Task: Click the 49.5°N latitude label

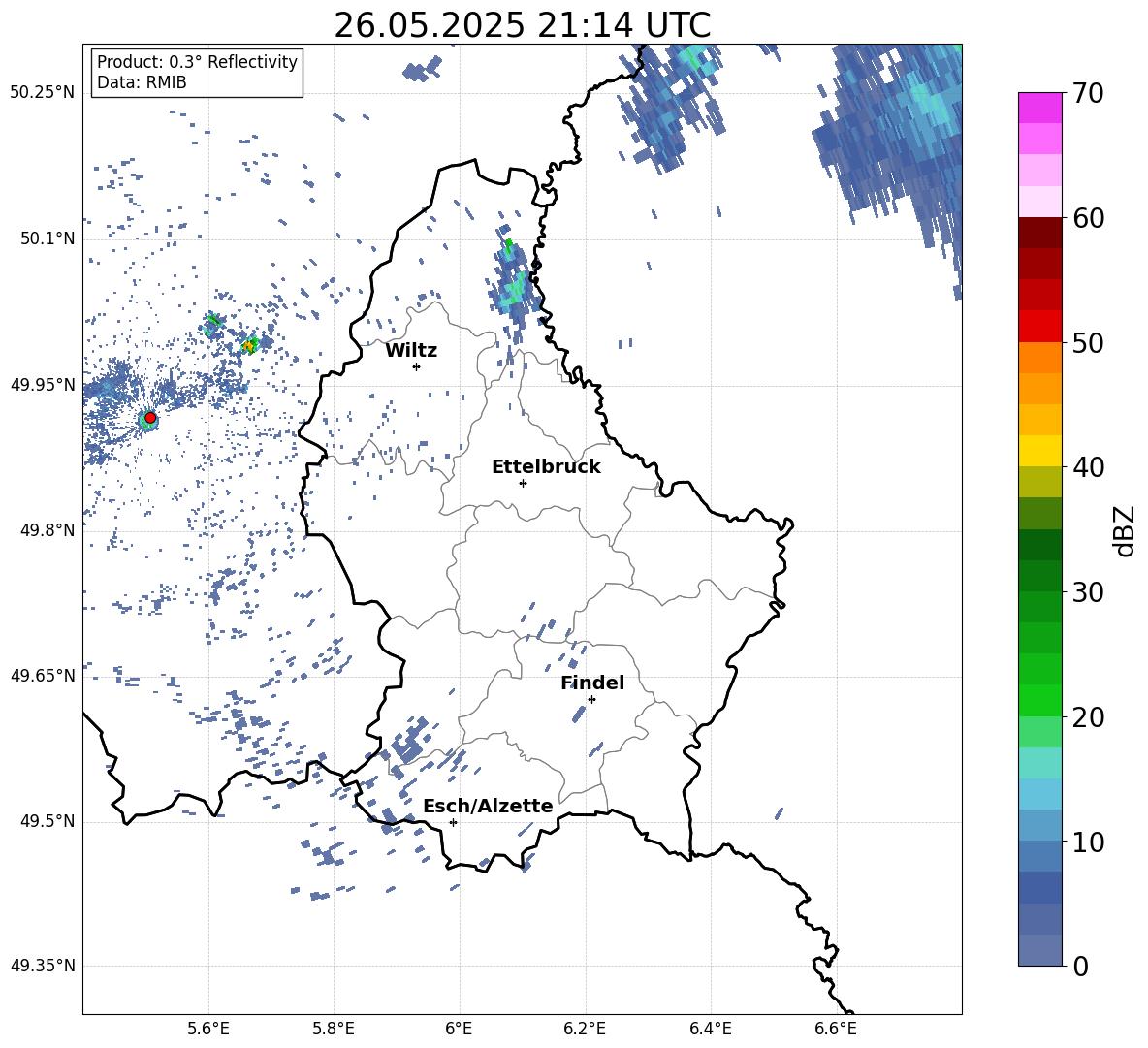Action: (x=47, y=821)
